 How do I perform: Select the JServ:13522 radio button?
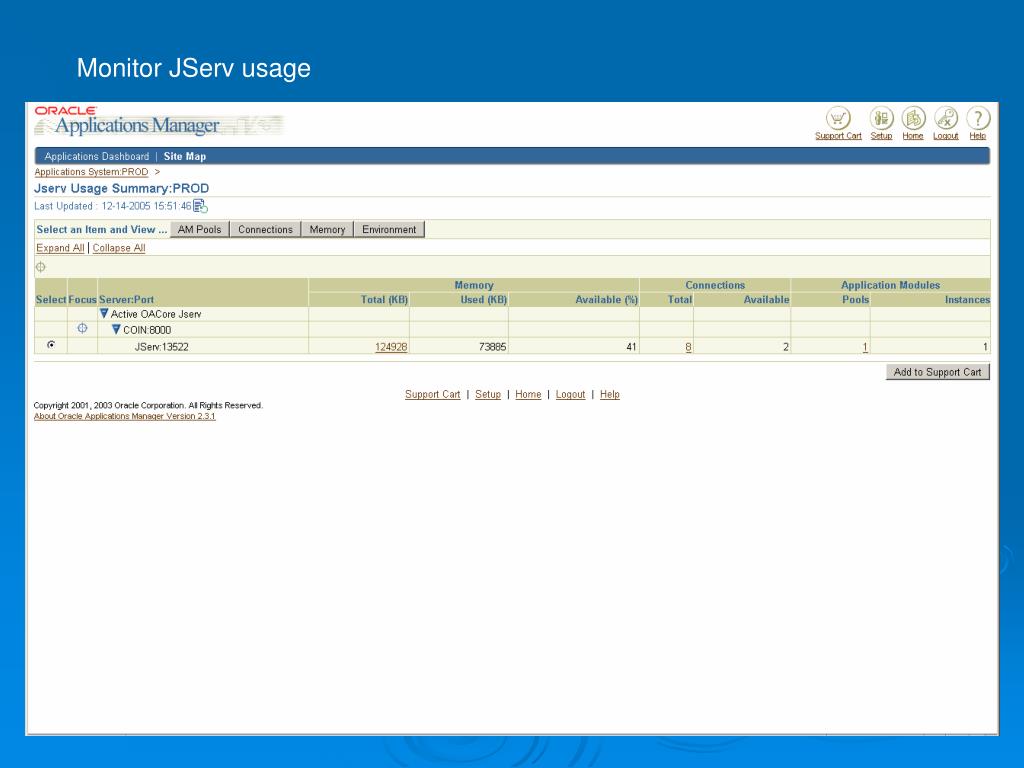click(x=51, y=345)
